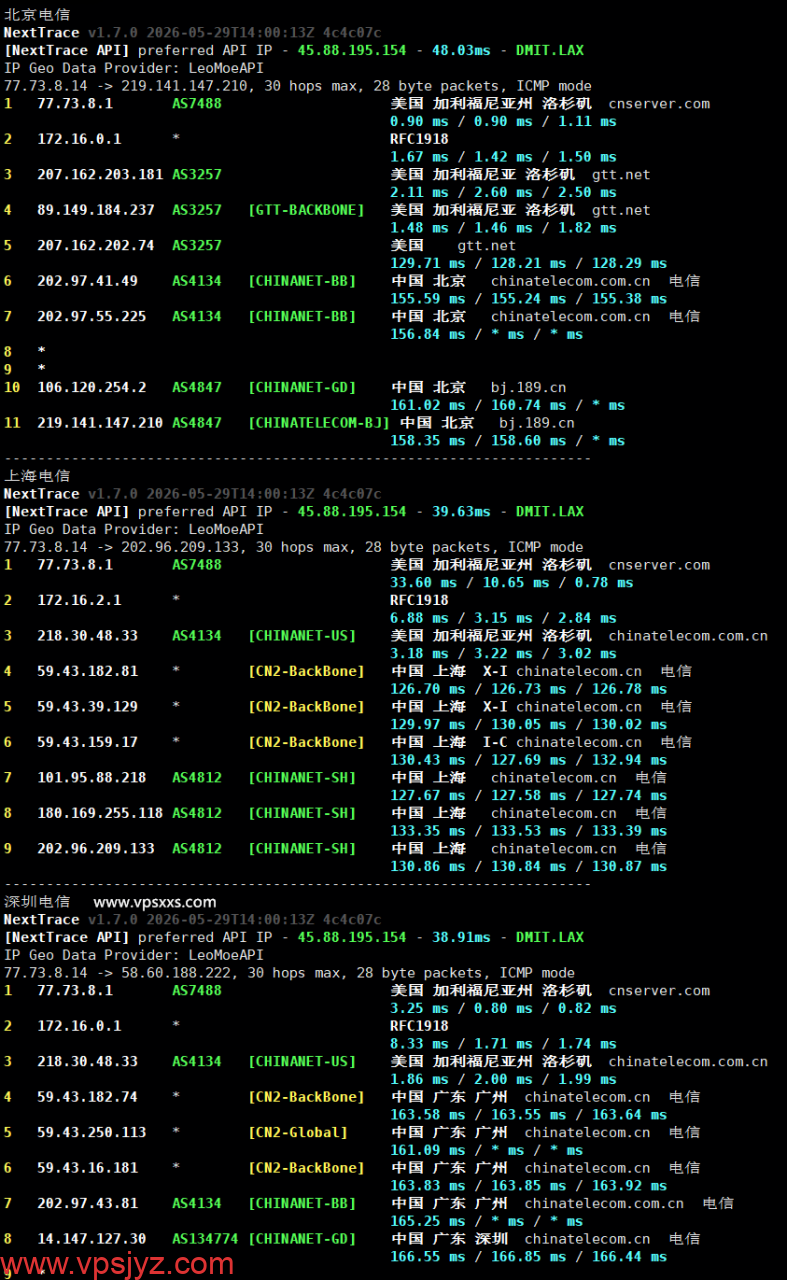
Task: Click the 上海电信 section heading
Action: 37,476
